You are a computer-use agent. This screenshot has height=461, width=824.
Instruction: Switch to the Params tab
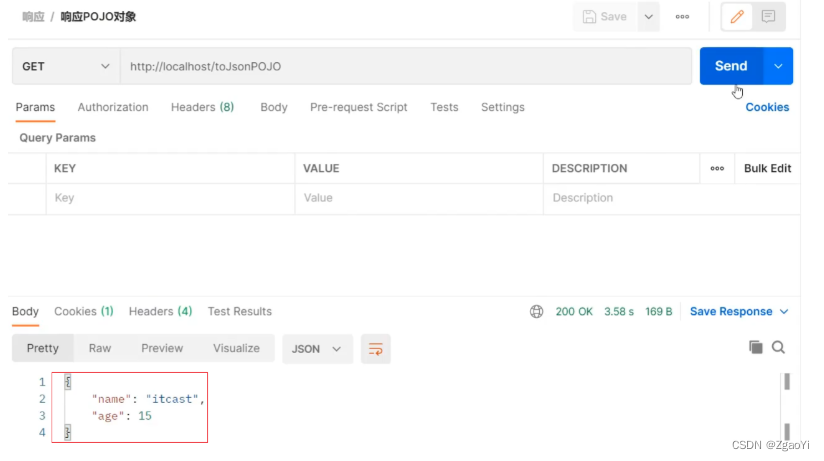pyautogui.click(x=35, y=107)
